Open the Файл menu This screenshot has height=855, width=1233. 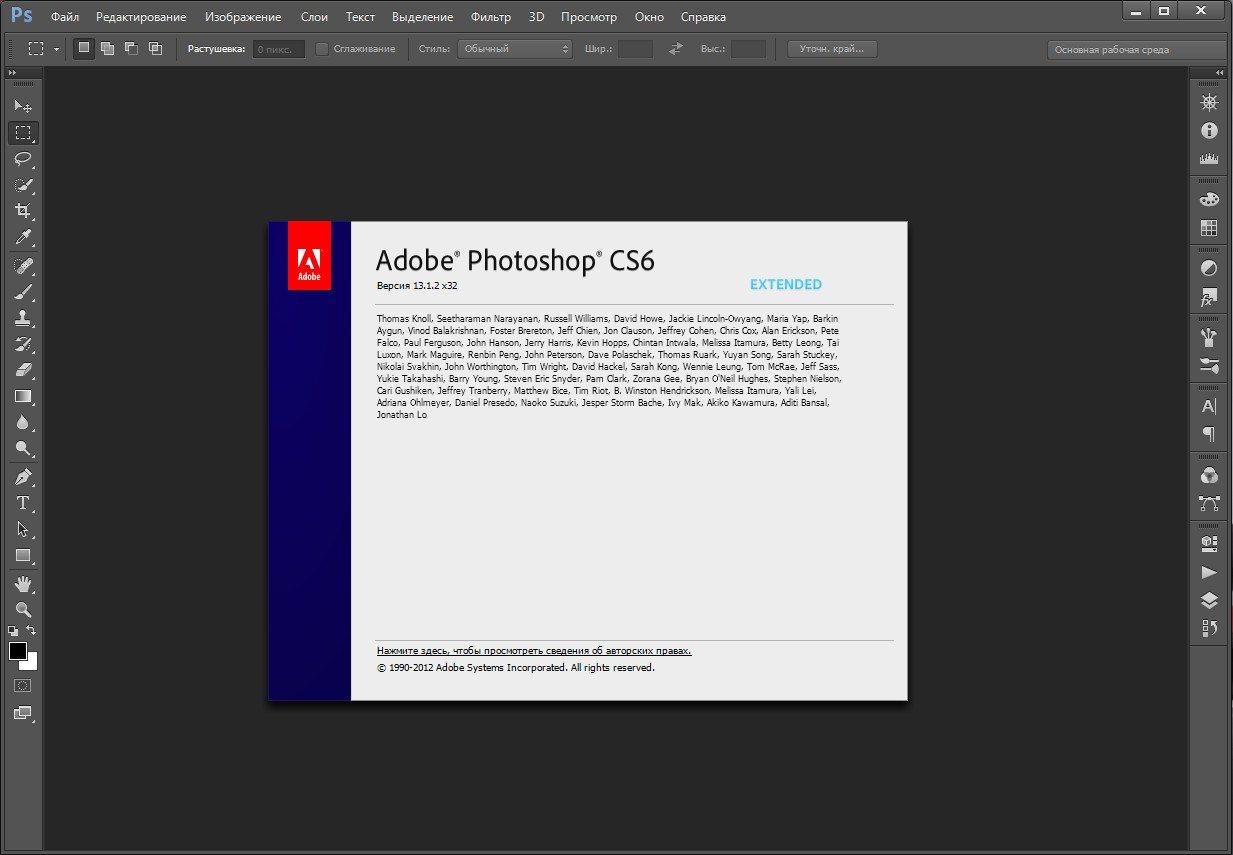(65, 17)
